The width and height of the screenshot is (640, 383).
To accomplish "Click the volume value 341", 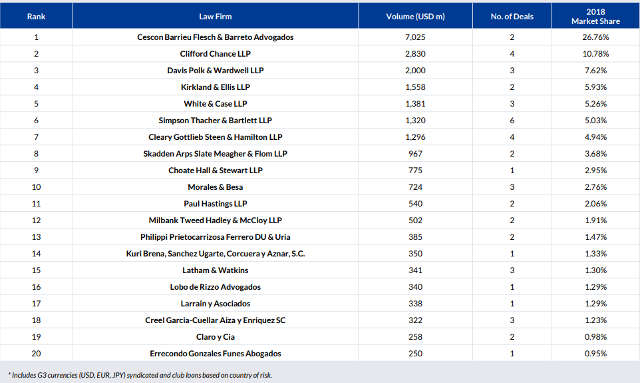I will point(416,270).
